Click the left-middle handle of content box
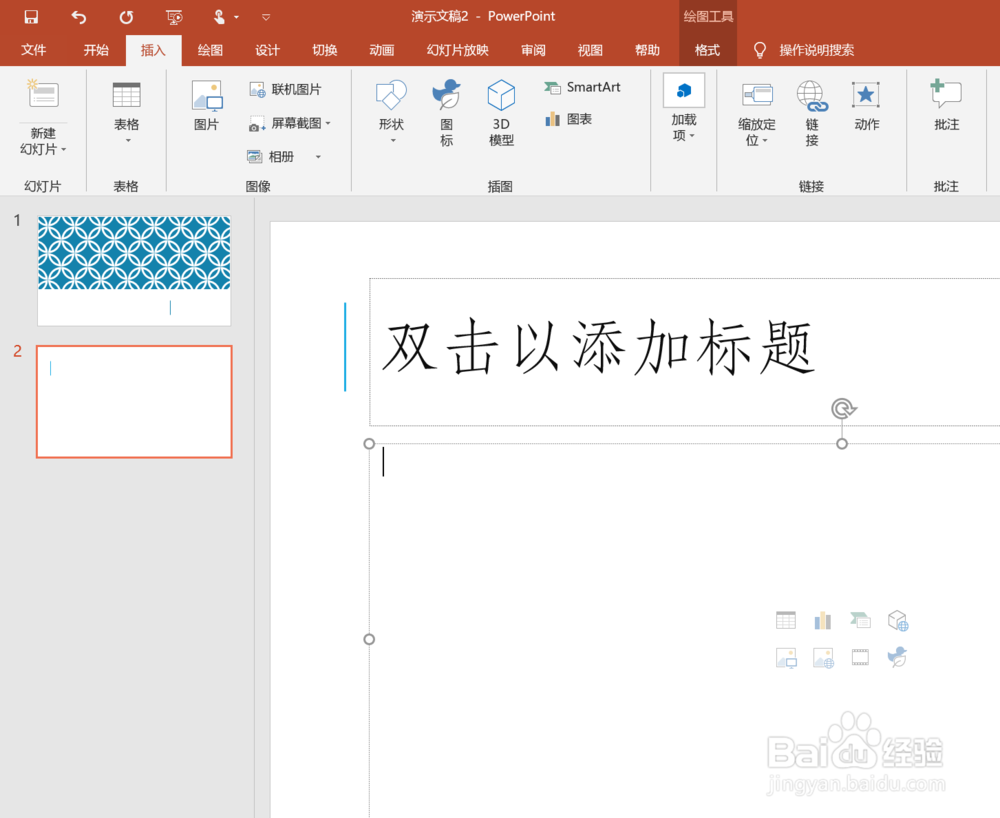The width and height of the screenshot is (1000, 818). pos(369,639)
